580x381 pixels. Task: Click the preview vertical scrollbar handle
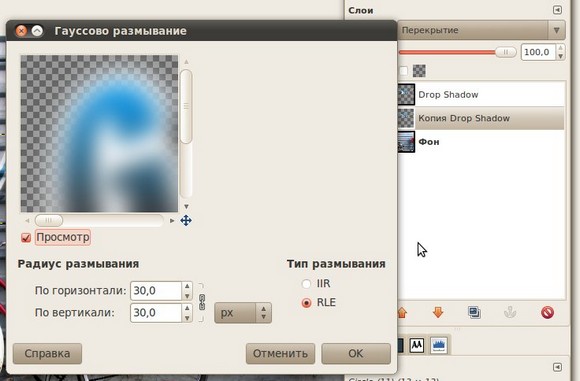click(186, 107)
